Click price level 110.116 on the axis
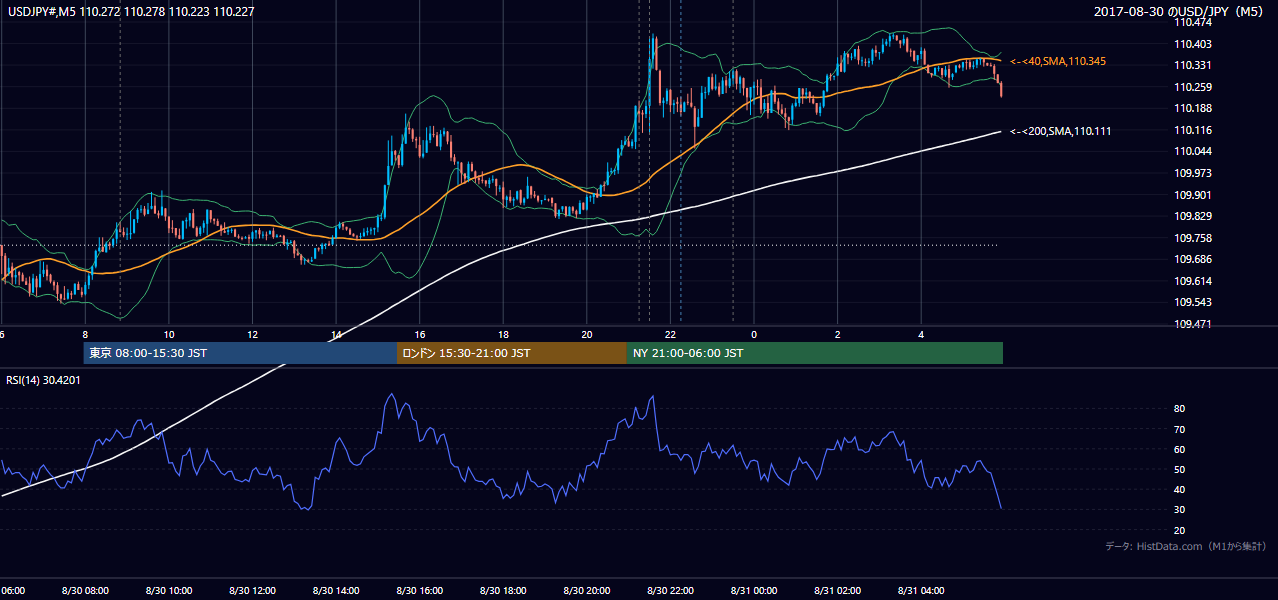This screenshot has width=1278, height=600. click(x=1192, y=130)
